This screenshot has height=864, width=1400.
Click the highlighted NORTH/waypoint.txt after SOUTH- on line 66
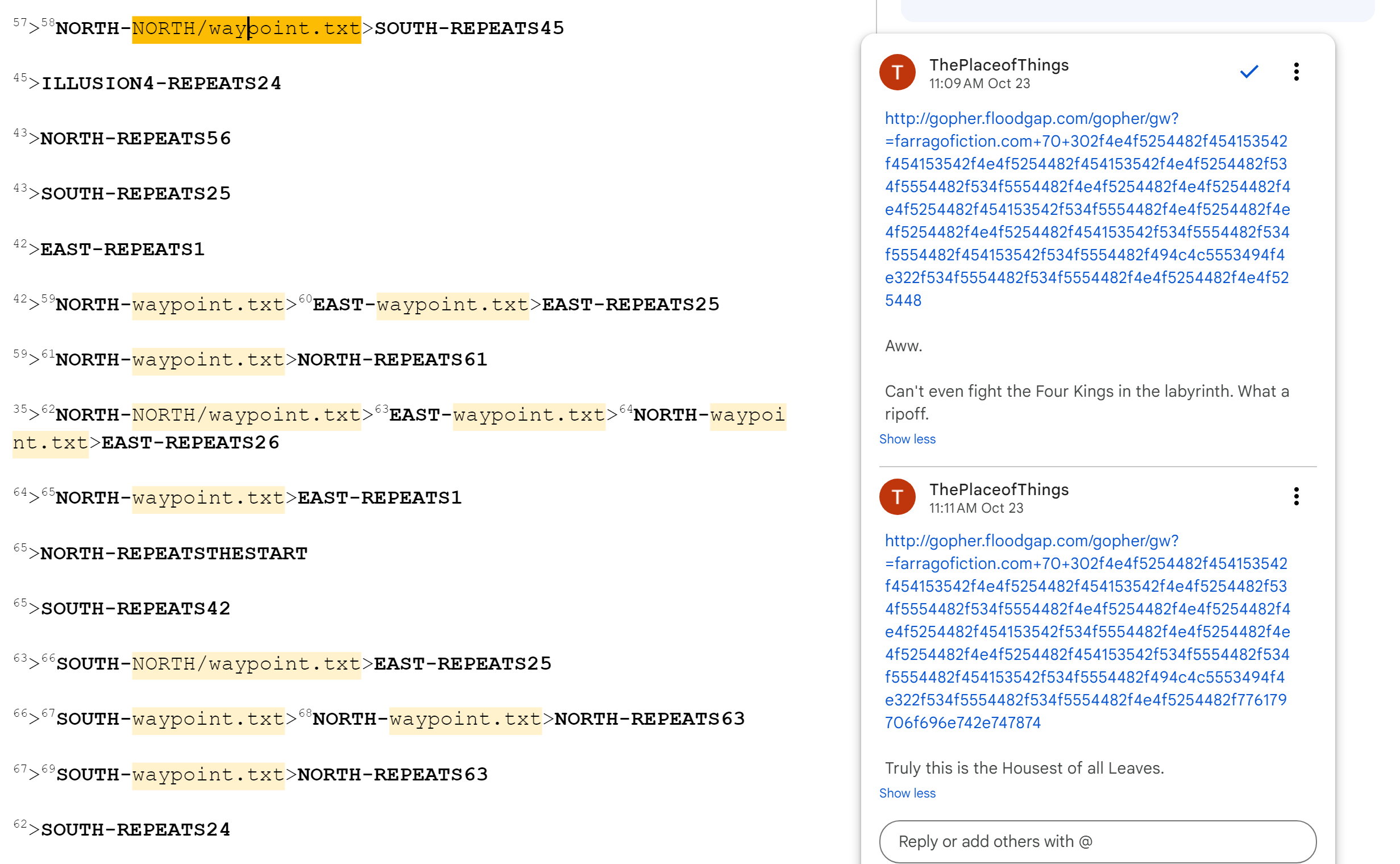(246, 663)
